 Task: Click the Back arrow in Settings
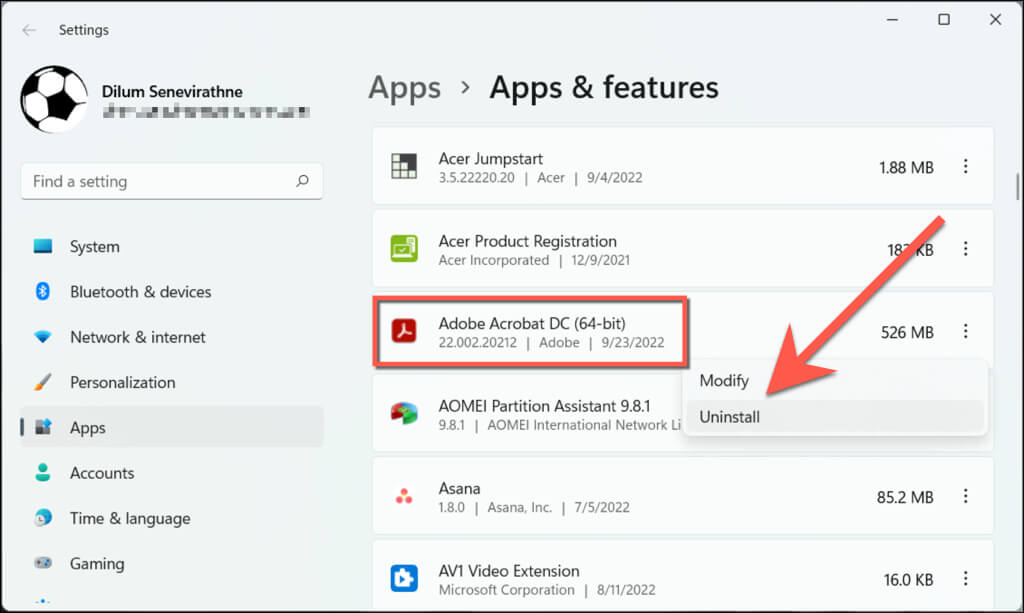29,30
